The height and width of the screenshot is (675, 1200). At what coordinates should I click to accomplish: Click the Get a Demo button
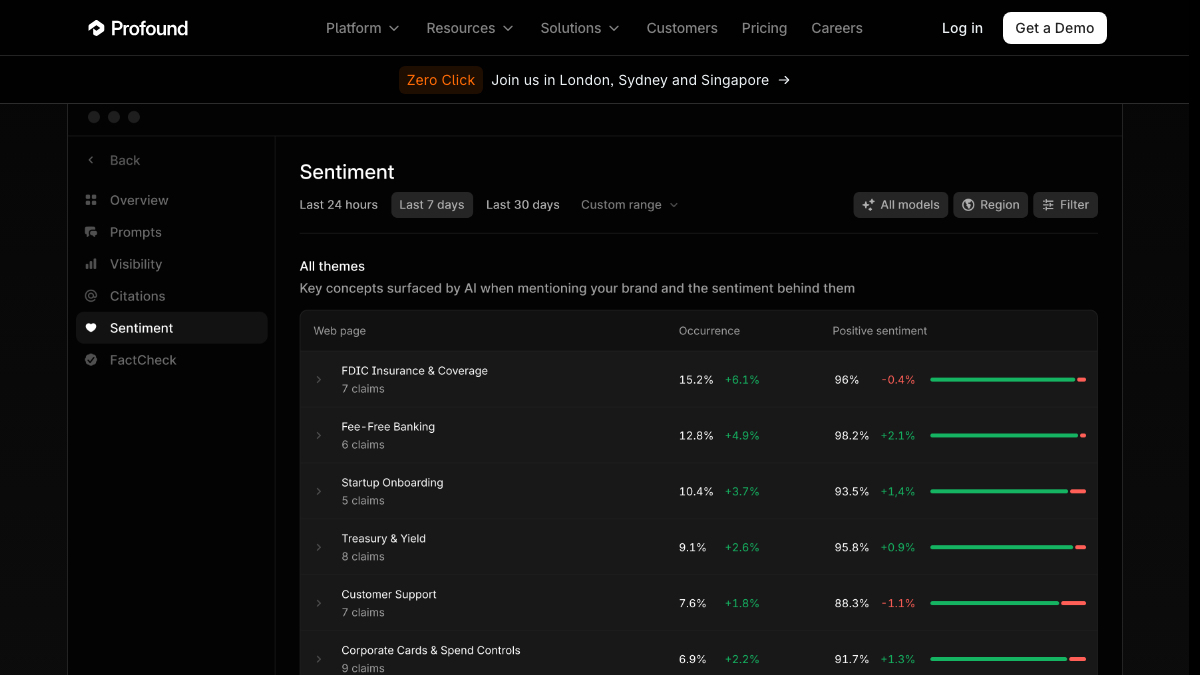click(x=1055, y=28)
